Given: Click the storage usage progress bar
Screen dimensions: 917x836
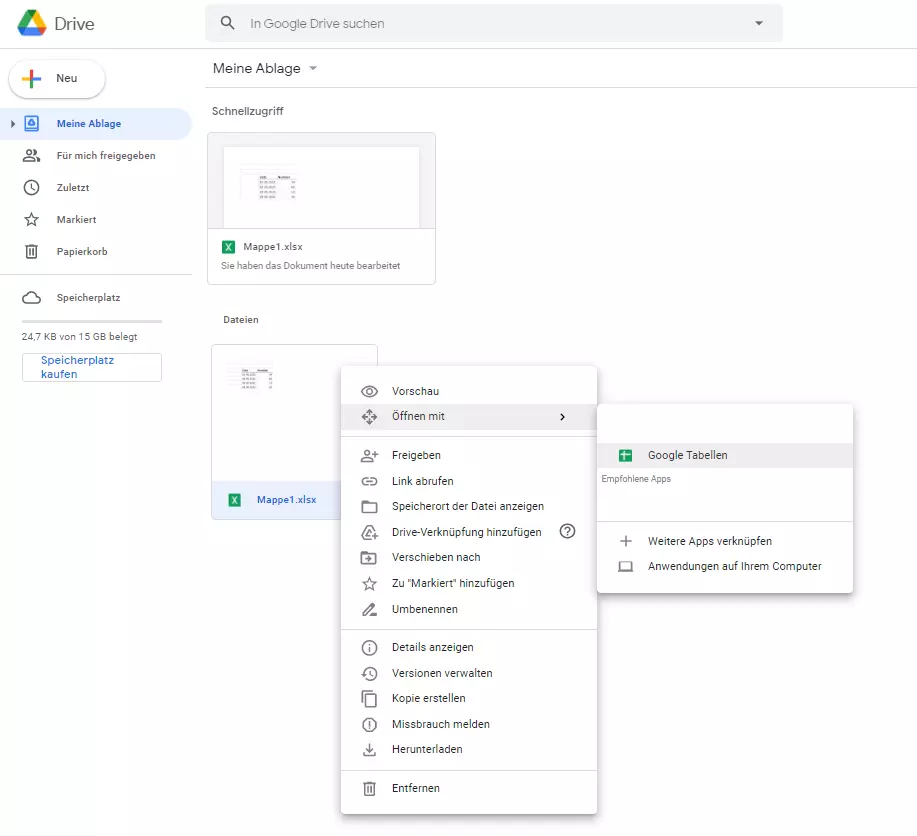Looking at the screenshot, I should 92,321.
